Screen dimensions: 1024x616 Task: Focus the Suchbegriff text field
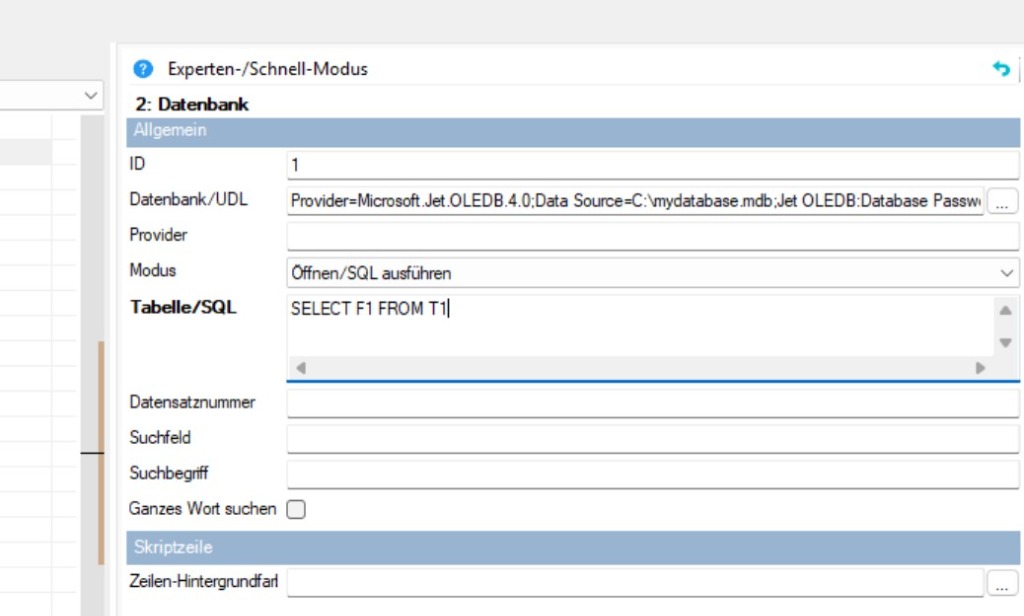click(652, 473)
